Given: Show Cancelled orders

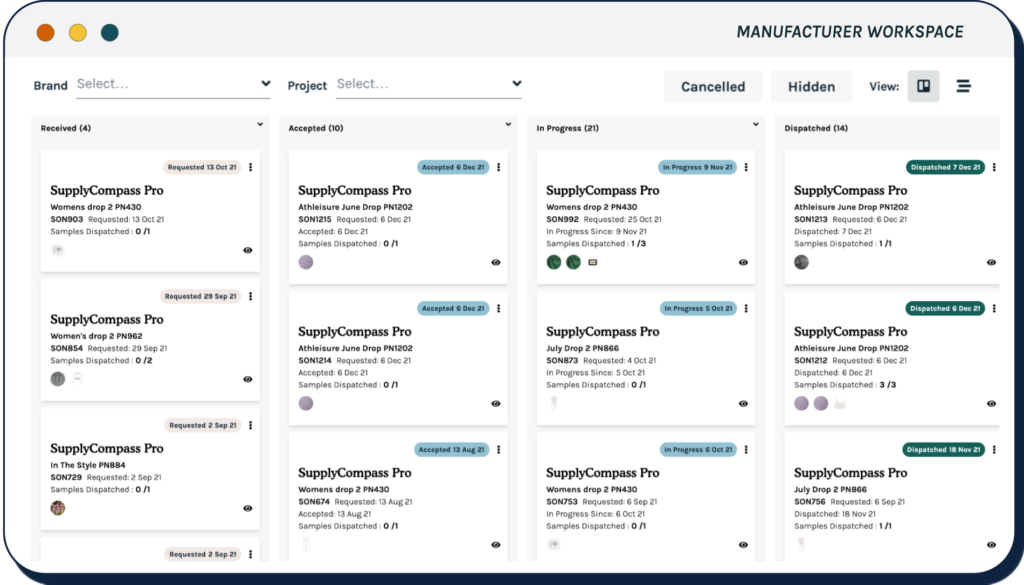Looking at the screenshot, I should click(x=713, y=86).
